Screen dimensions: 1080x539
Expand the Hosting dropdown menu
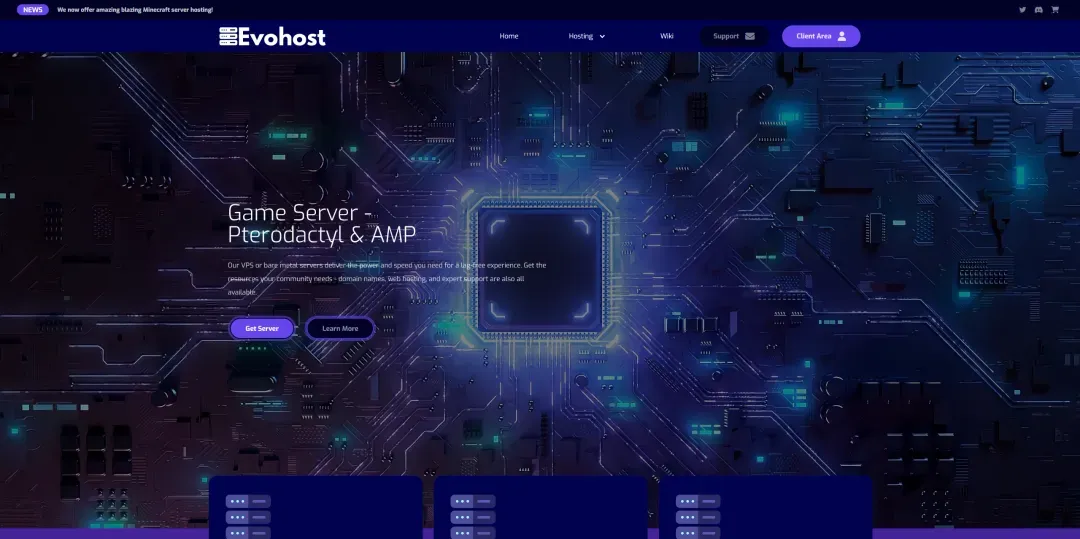(x=587, y=36)
